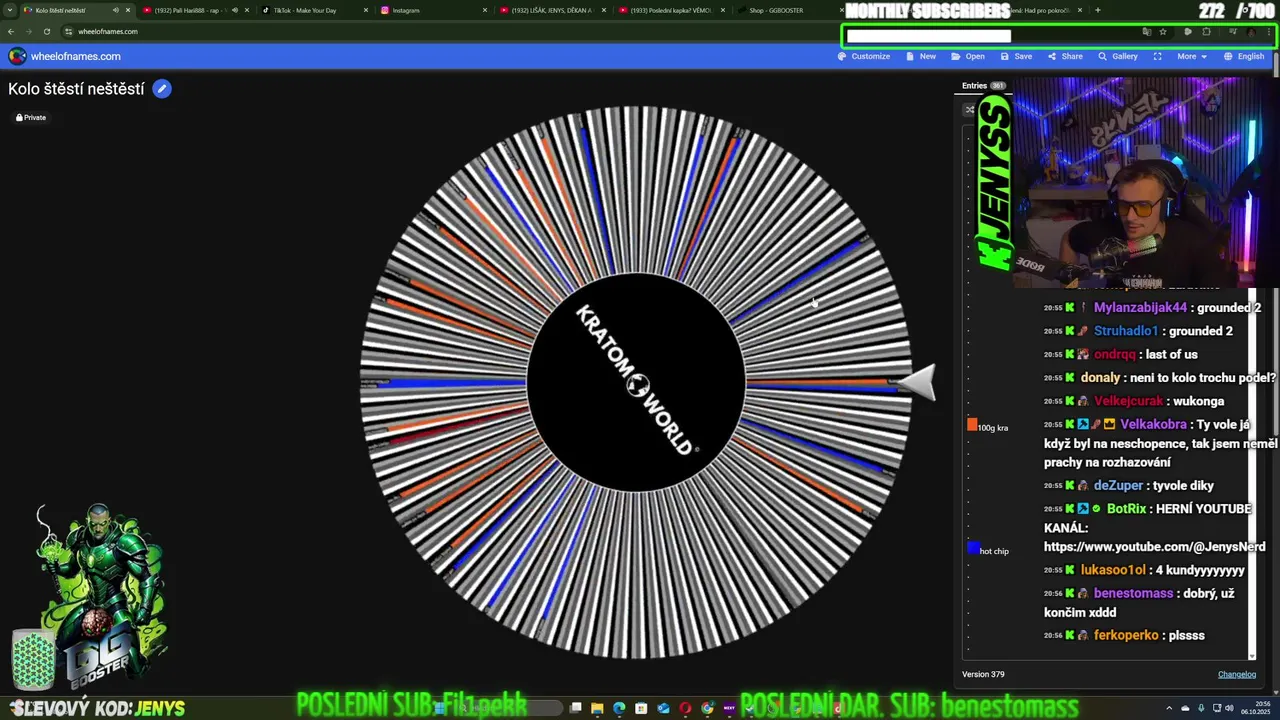The image size is (1280, 720).
Task: Spin the wheel by clicking its center
Action: pyautogui.click(x=636, y=382)
